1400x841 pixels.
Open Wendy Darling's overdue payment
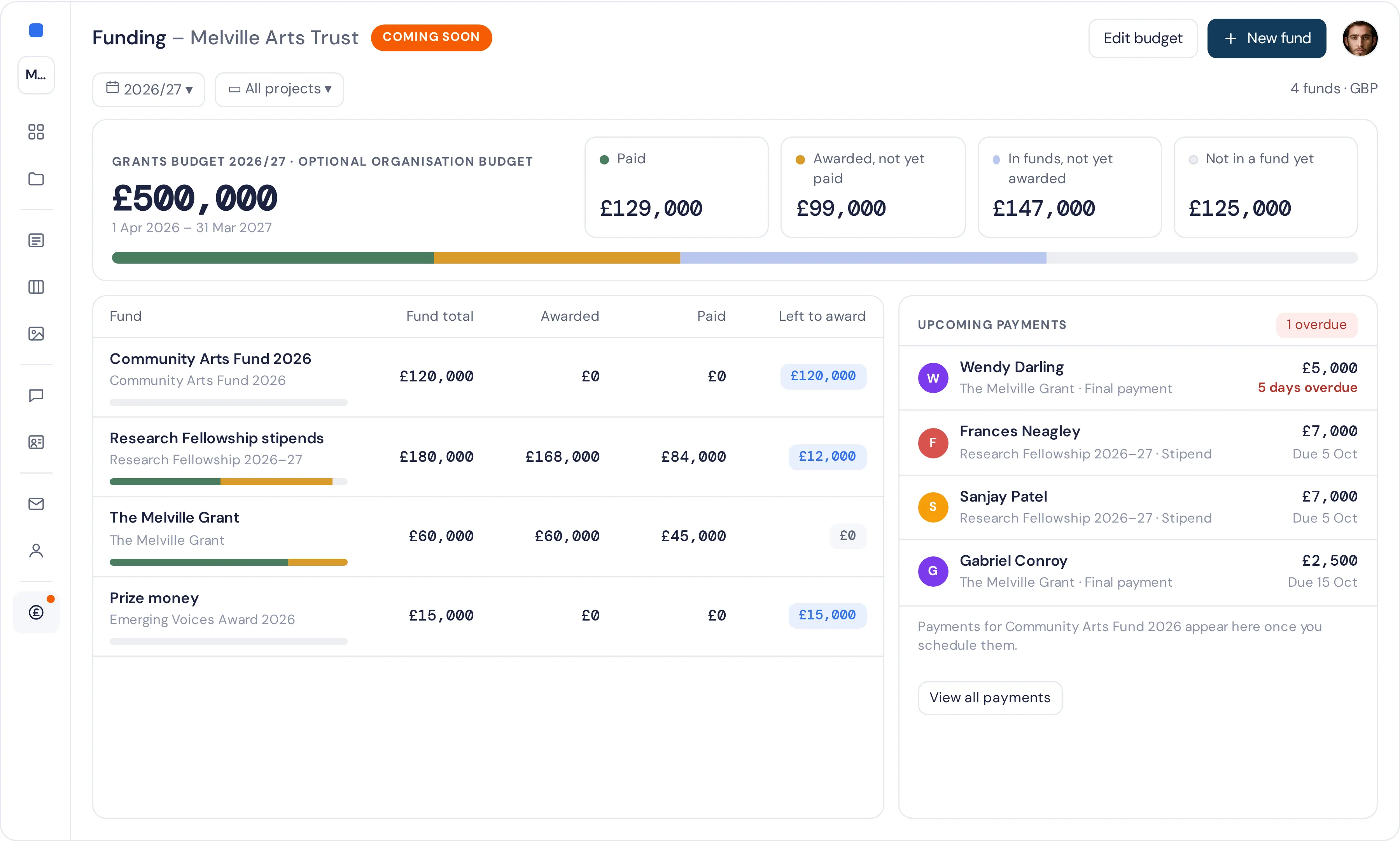1137,378
